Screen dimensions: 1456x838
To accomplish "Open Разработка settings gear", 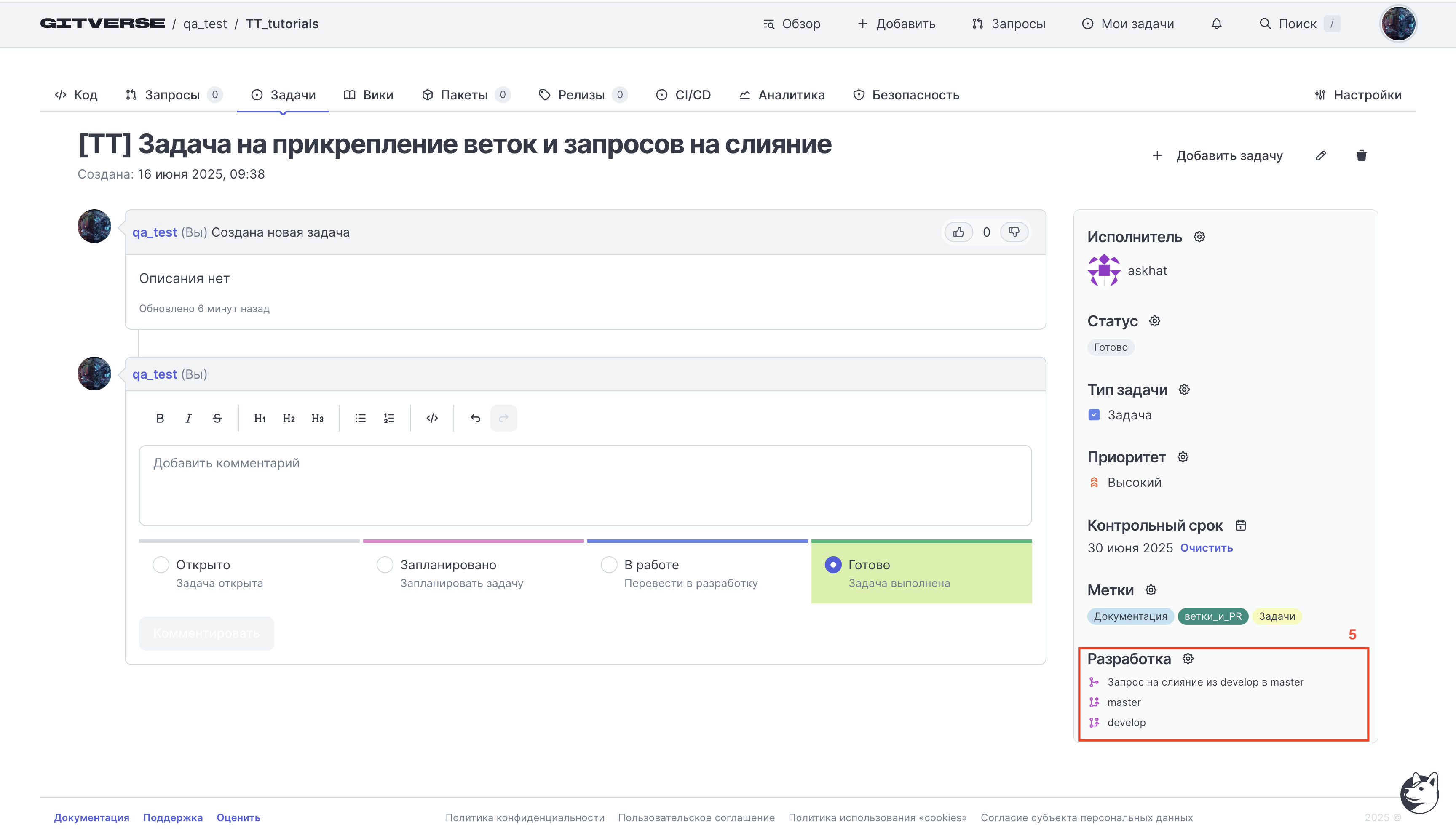I will [1188, 659].
